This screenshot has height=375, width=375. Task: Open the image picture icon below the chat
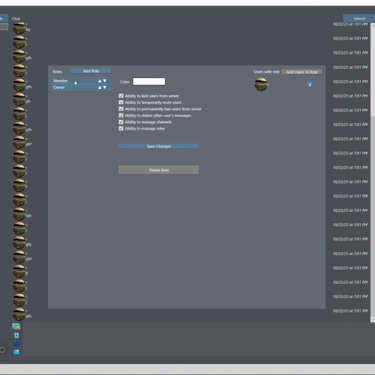click(16, 326)
